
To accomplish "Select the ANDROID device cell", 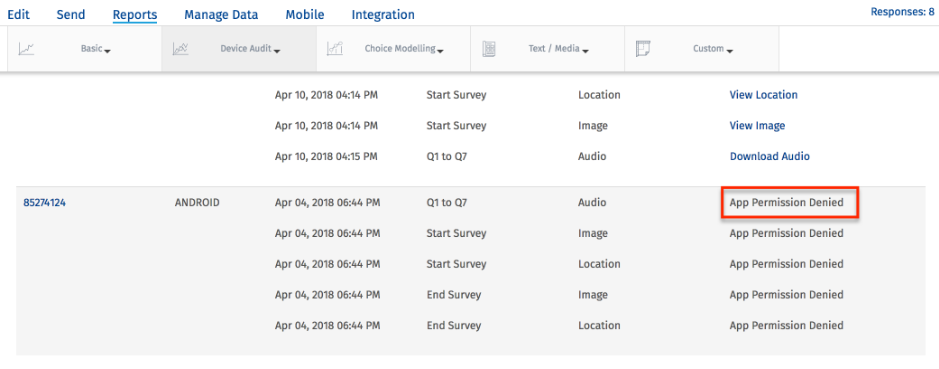I will point(197,202).
